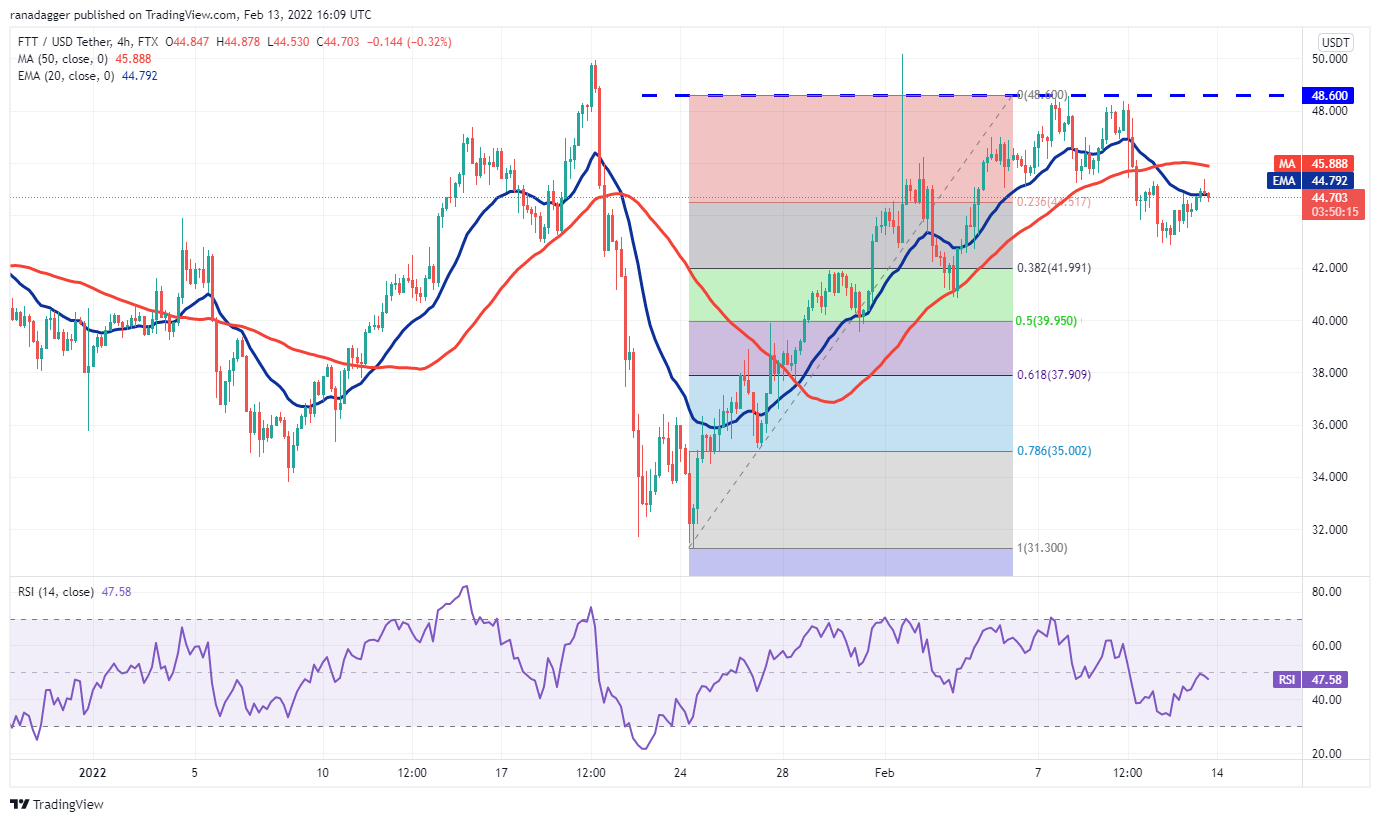Click the 0.786(35.002) Fibonacci level label
Viewport: 1380px width, 822px height.
tap(1053, 451)
